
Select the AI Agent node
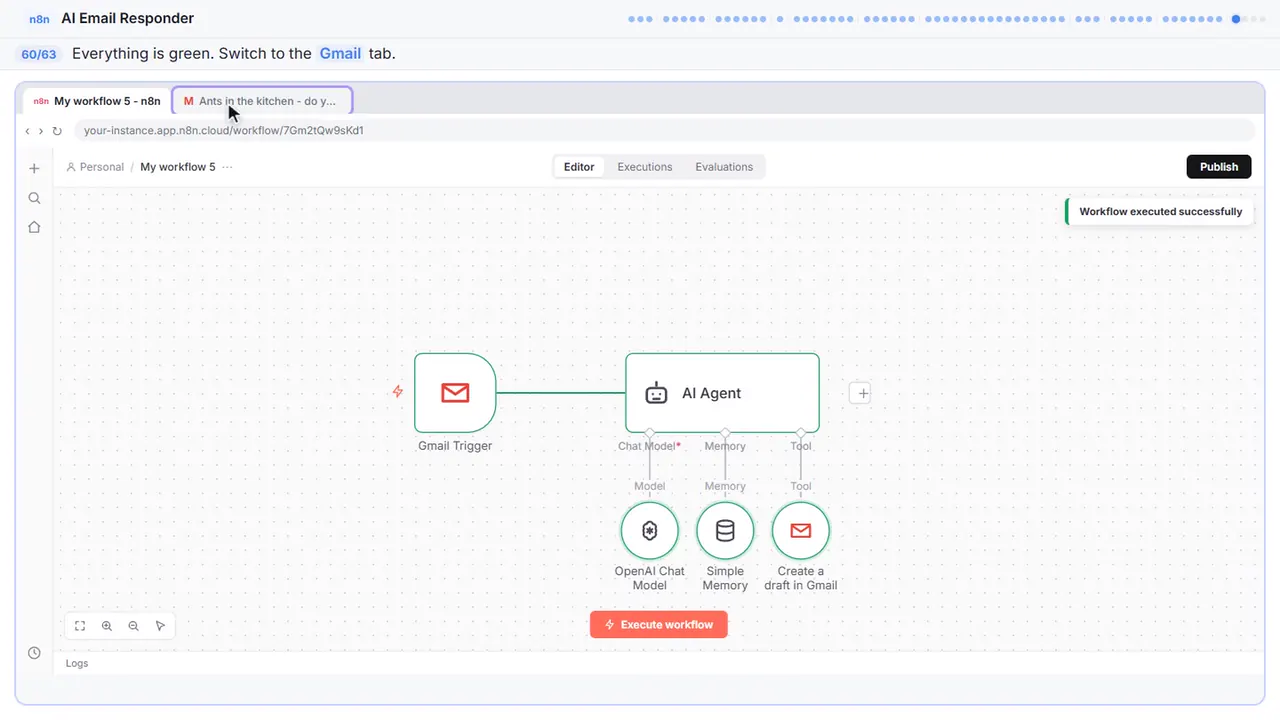pyautogui.click(x=722, y=393)
